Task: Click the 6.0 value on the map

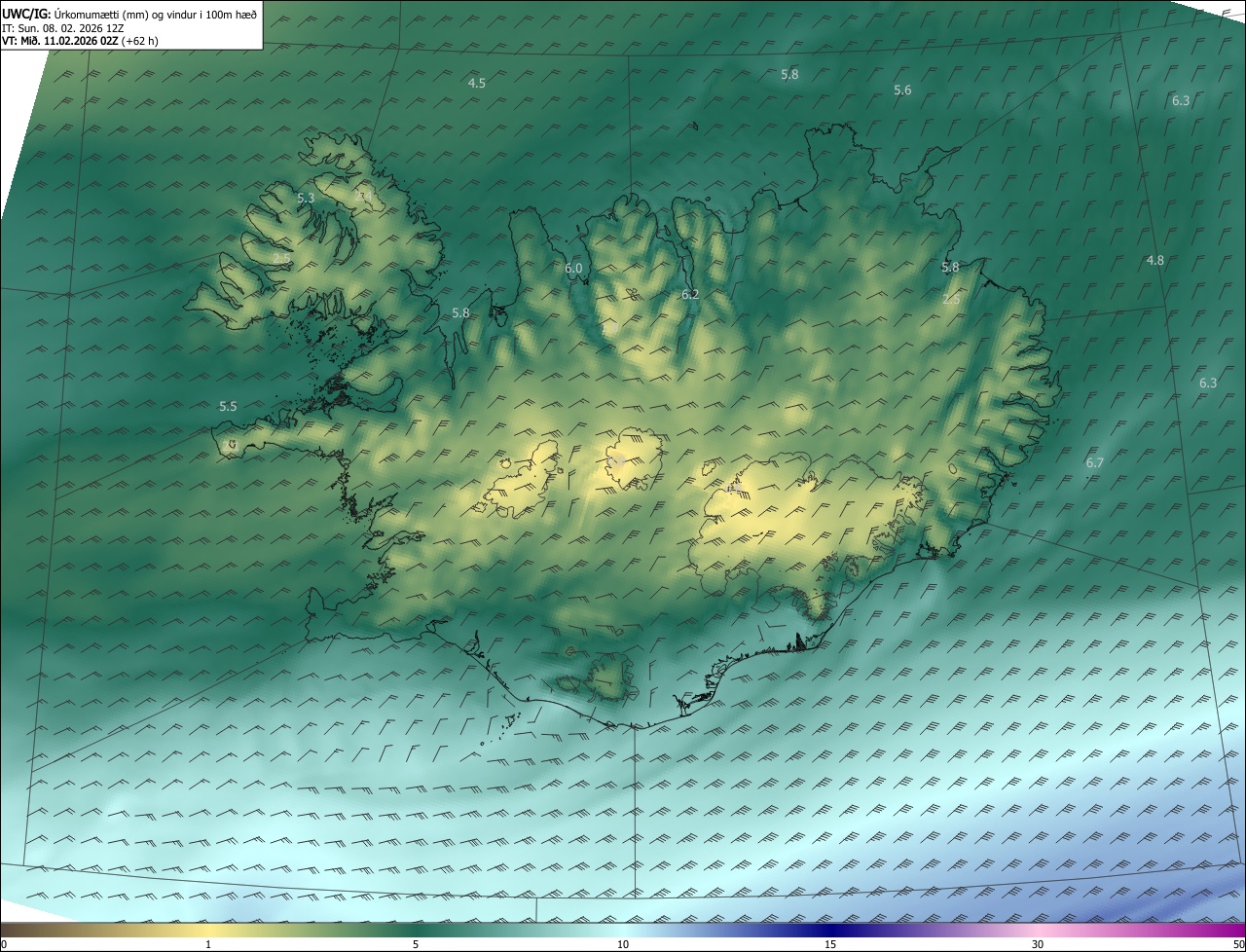Action: 573,269
